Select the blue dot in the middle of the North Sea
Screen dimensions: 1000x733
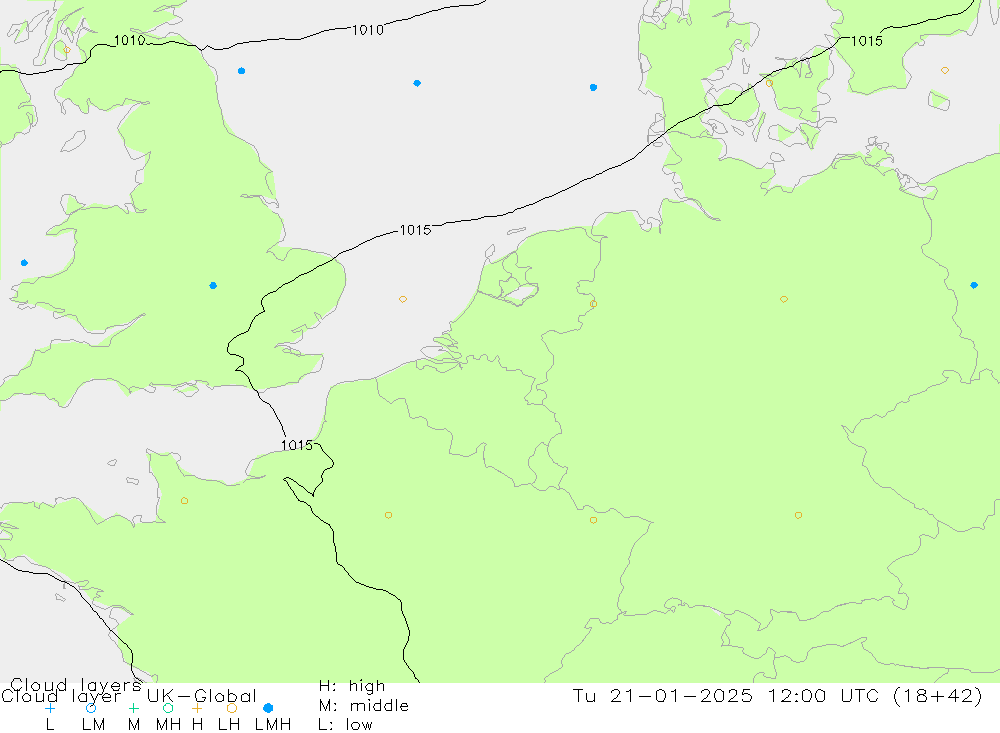[x=417, y=83]
